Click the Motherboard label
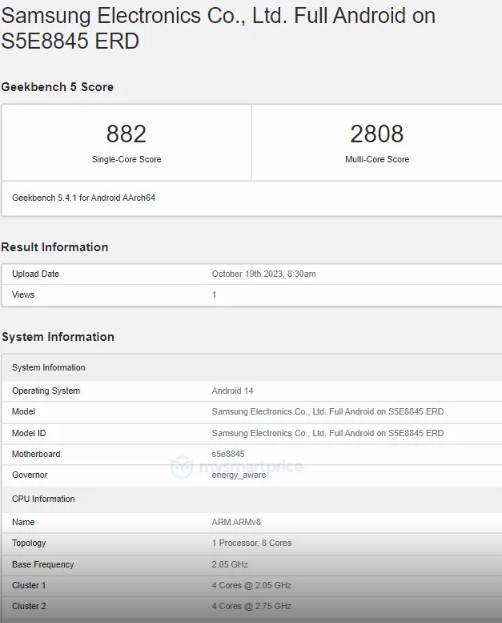Viewport: 502px width, 623px height. (x=36, y=454)
